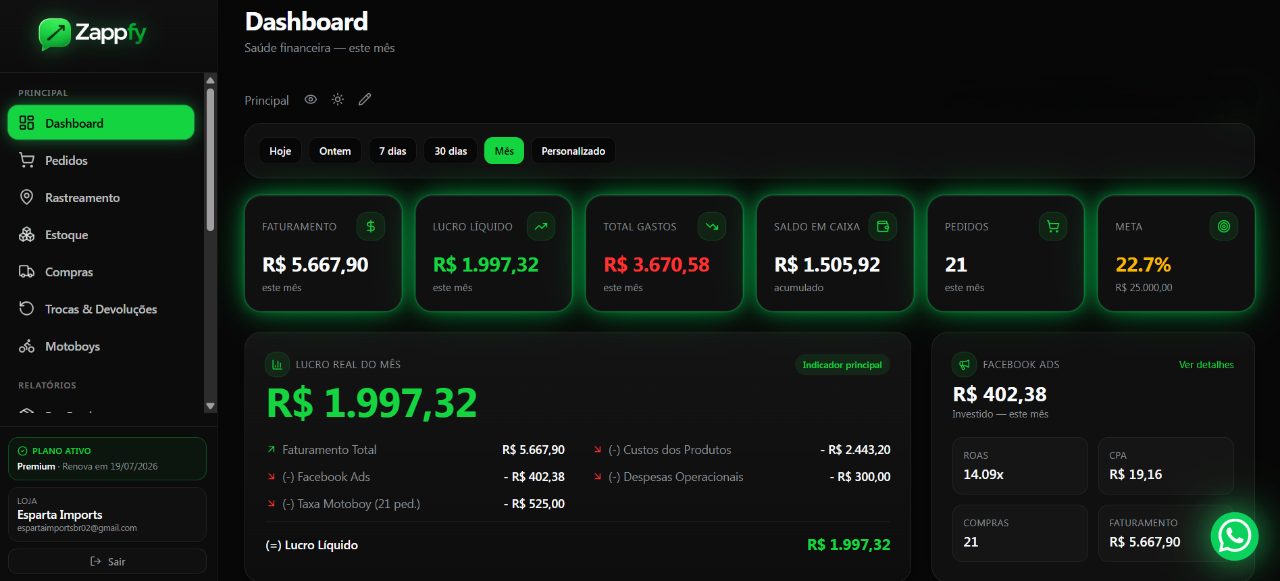
Task: Click the boxes icon next to Estoque
Action: point(27,235)
